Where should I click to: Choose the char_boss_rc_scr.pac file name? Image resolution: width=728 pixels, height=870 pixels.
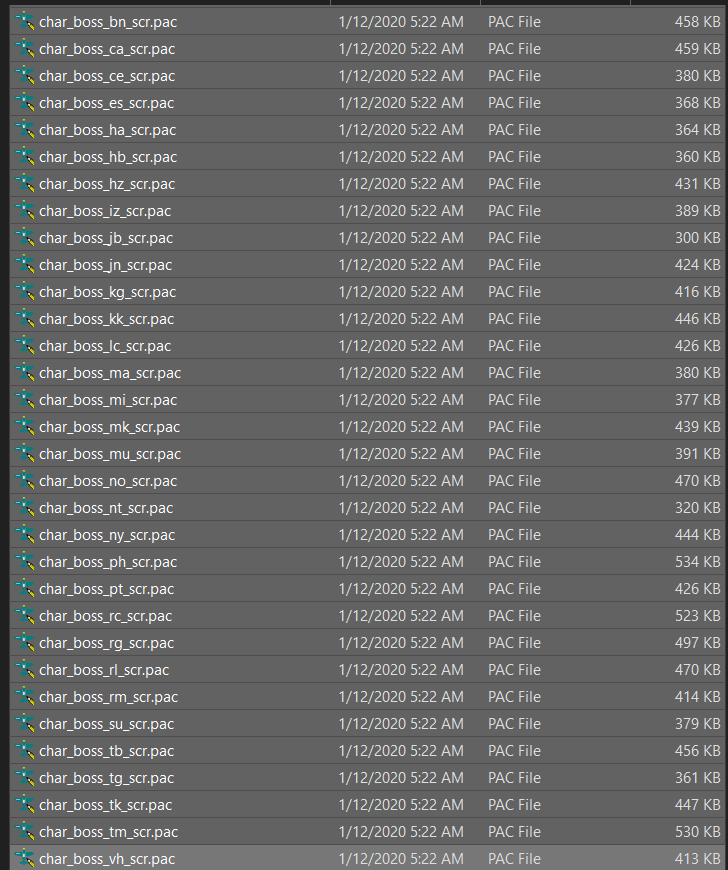pyautogui.click(x=105, y=615)
